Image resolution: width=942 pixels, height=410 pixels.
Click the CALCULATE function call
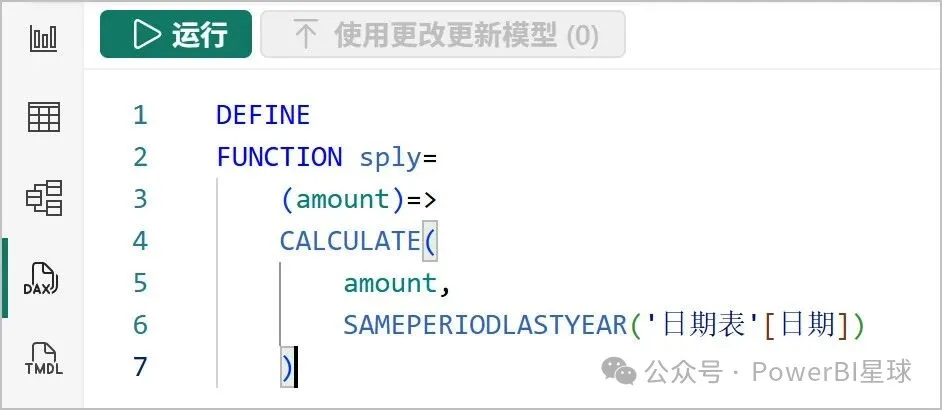(x=350, y=241)
